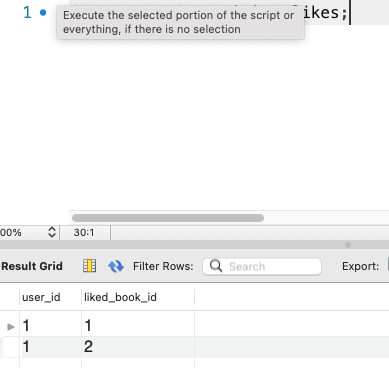Image resolution: width=389 pixels, height=368 pixels.
Task: Refresh the result data with blue arrows icon
Action: coord(116,266)
